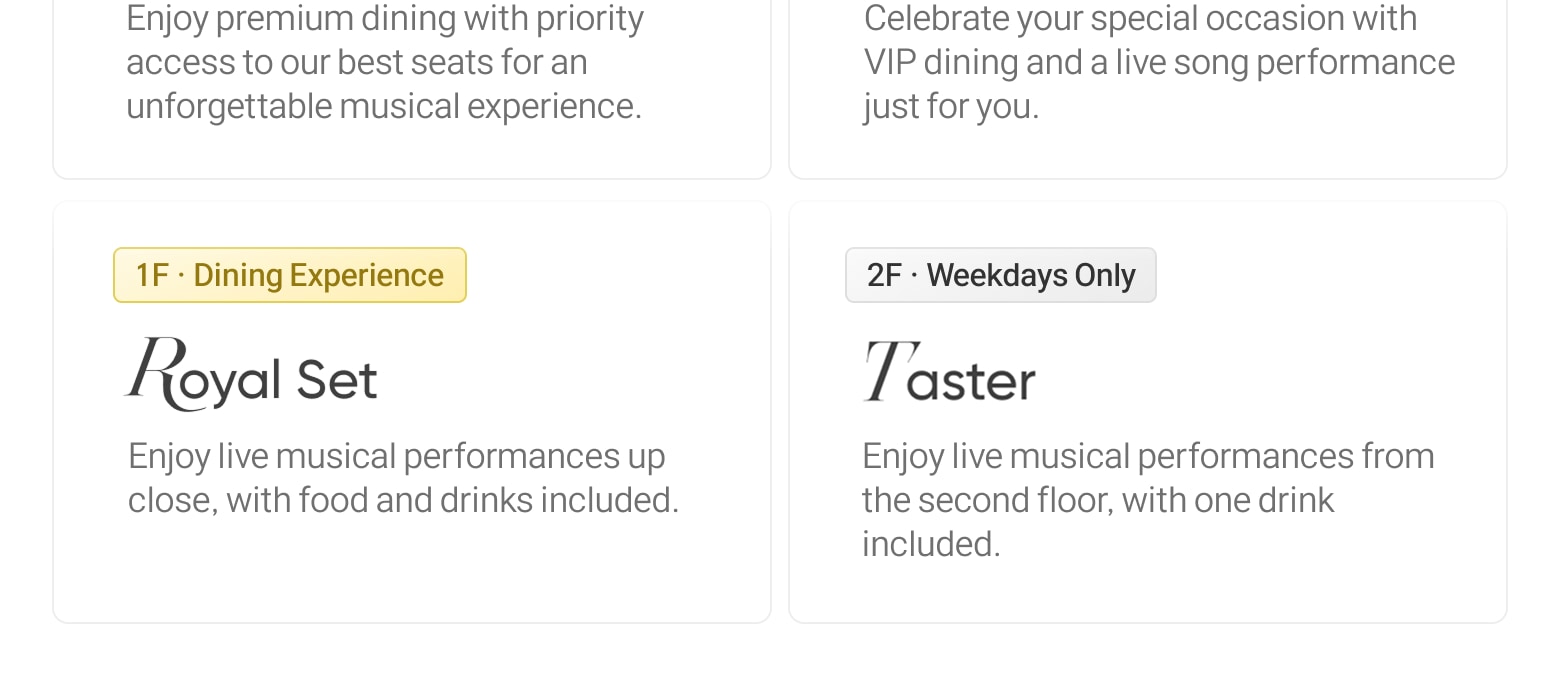Select the VIP dining live song card
1560x692 pixels.
(x=1148, y=89)
